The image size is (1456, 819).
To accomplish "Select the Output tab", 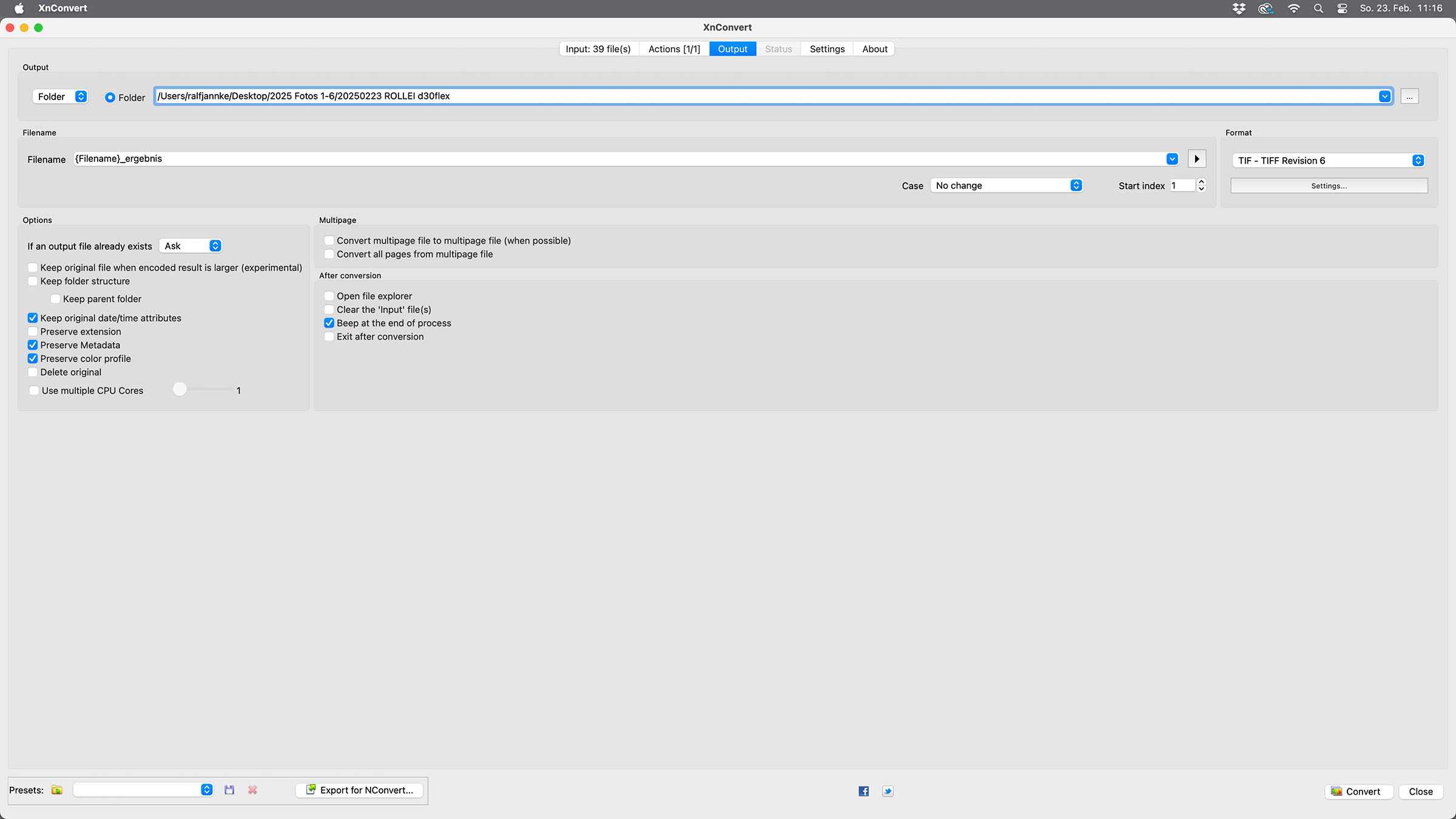I will pyautogui.click(x=732, y=49).
